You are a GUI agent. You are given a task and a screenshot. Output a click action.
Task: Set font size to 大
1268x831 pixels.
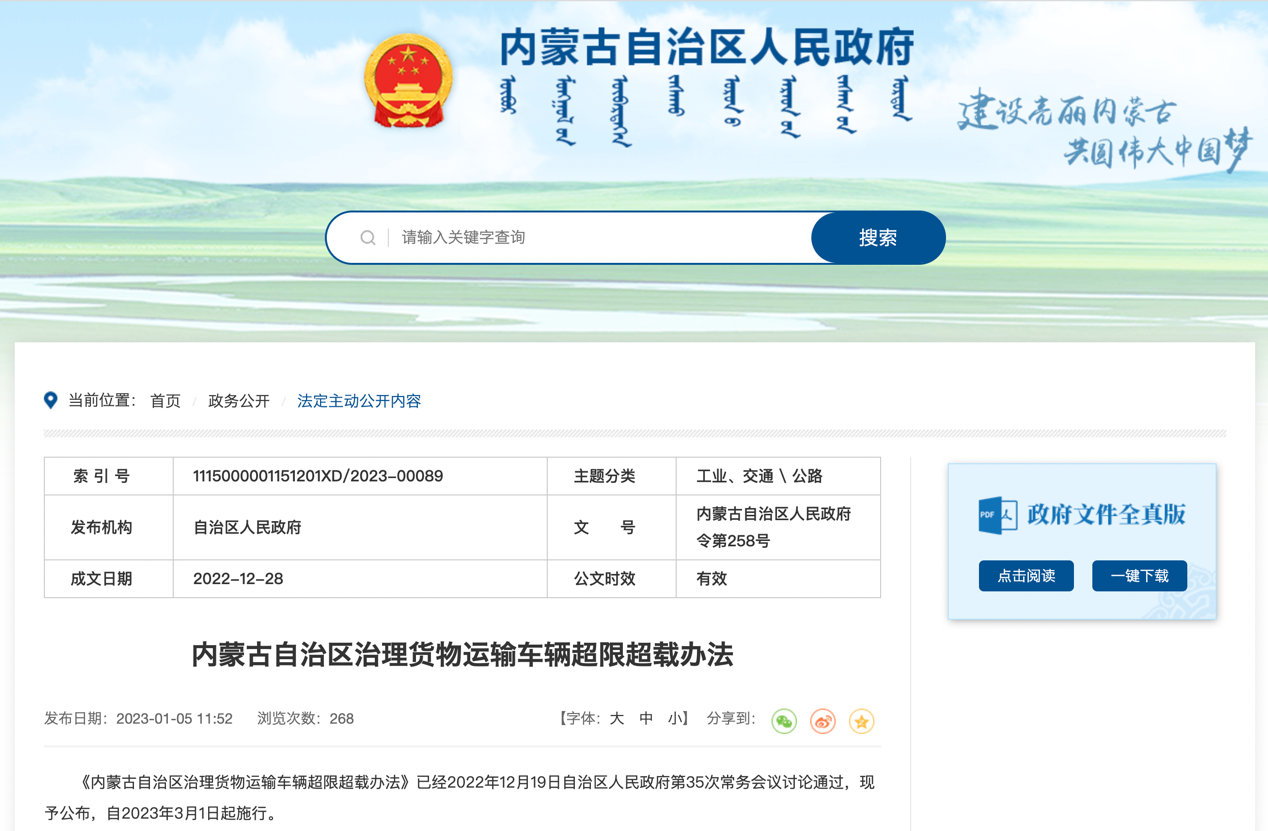617,719
